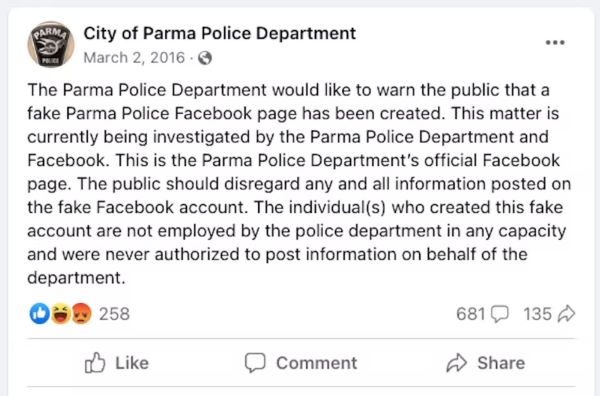The image size is (600, 396).
Task: Click the blue thumbs-up reaction icon
Action: tap(39, 314)
